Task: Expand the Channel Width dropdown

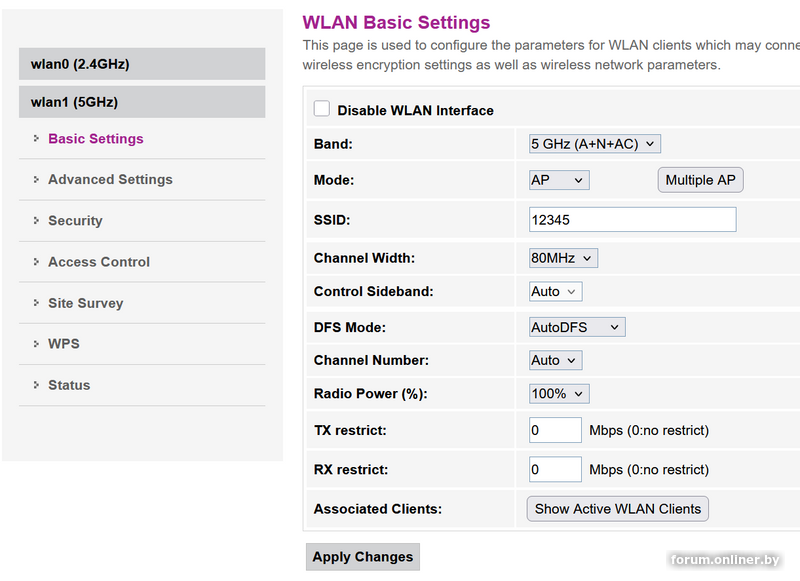Action: pos(563,258)
